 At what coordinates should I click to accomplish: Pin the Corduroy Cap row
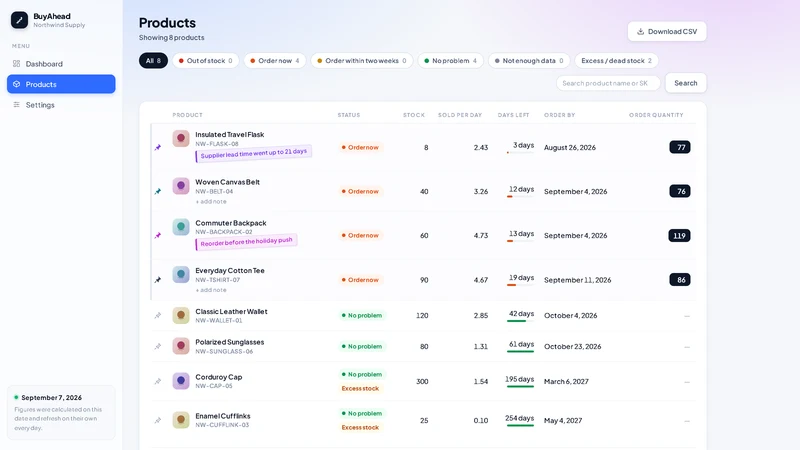pos(158,381)
